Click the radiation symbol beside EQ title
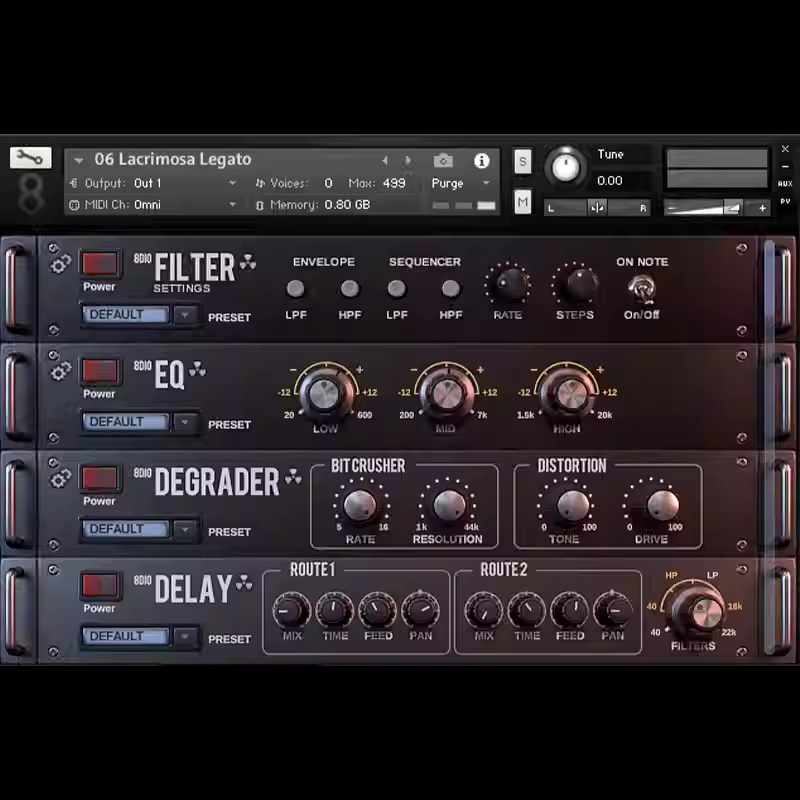 tap(197, 369)
